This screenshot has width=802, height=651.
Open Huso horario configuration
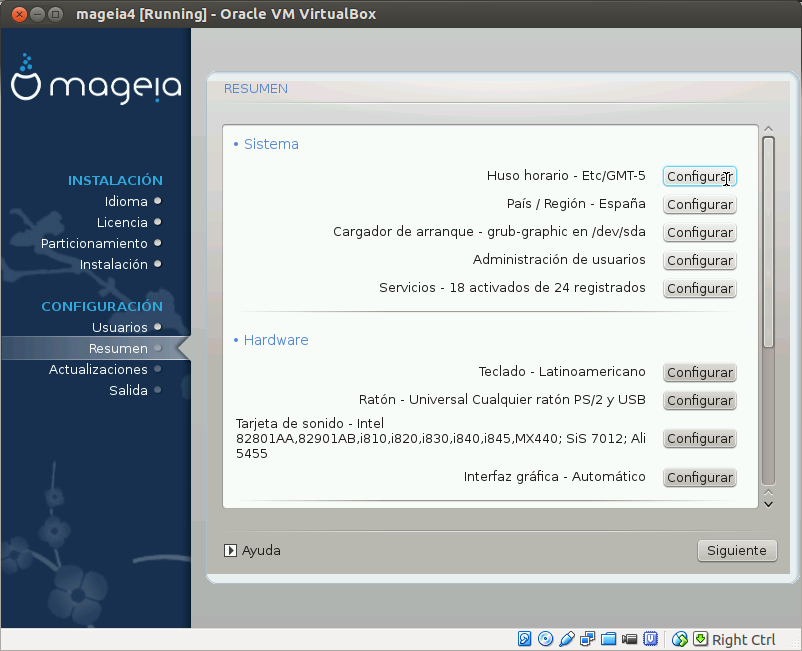point(699,175)
